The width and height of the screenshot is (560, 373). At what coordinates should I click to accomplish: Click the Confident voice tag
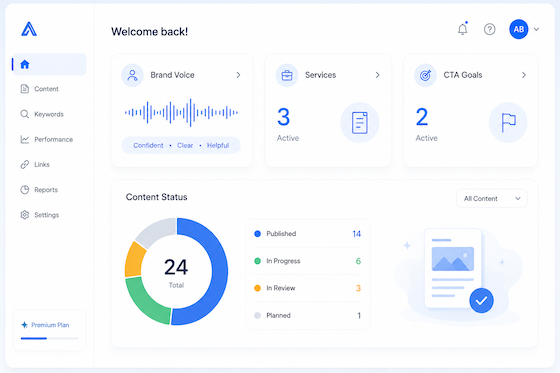(148, 145)
